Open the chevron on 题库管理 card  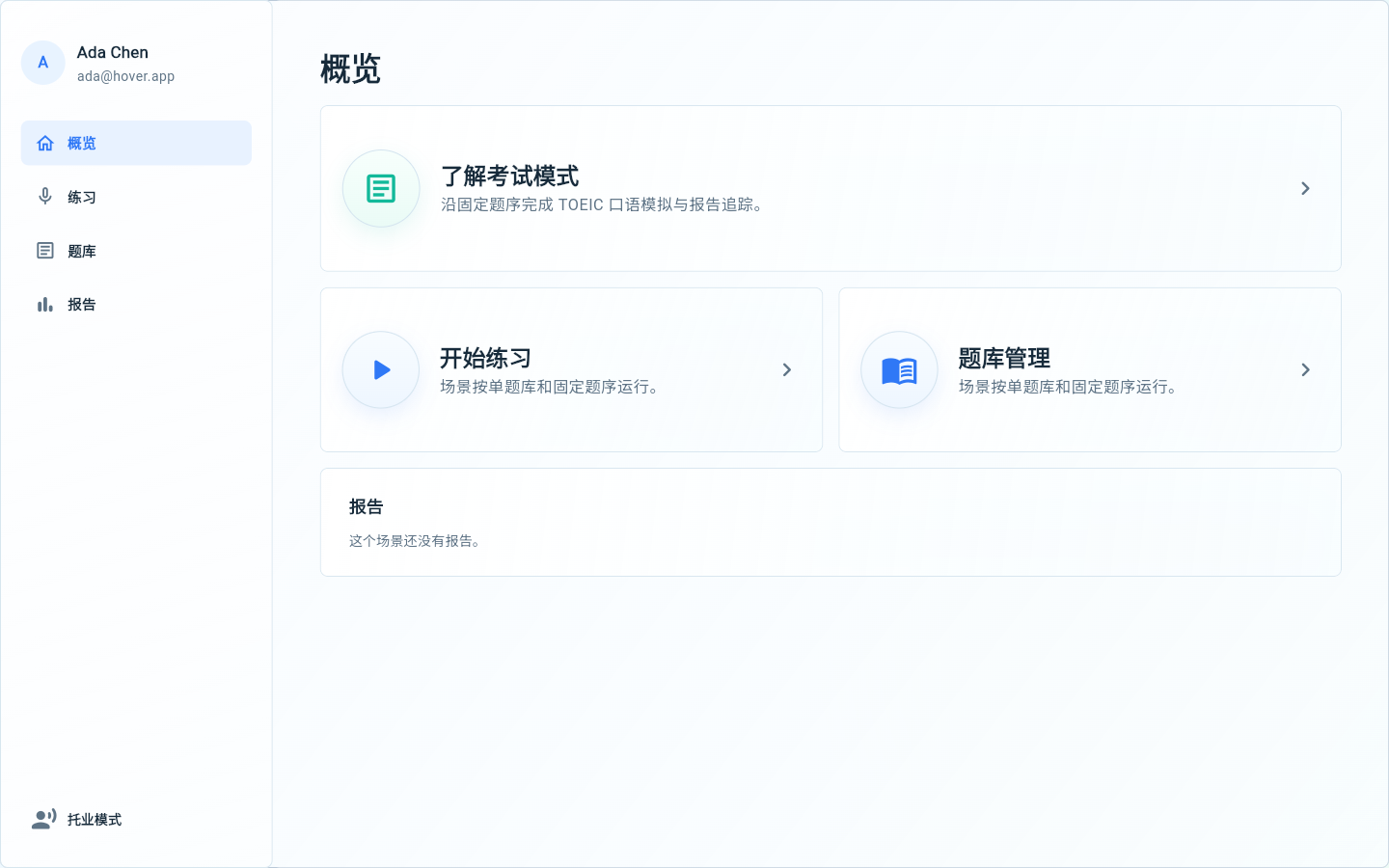[1305, 370]
